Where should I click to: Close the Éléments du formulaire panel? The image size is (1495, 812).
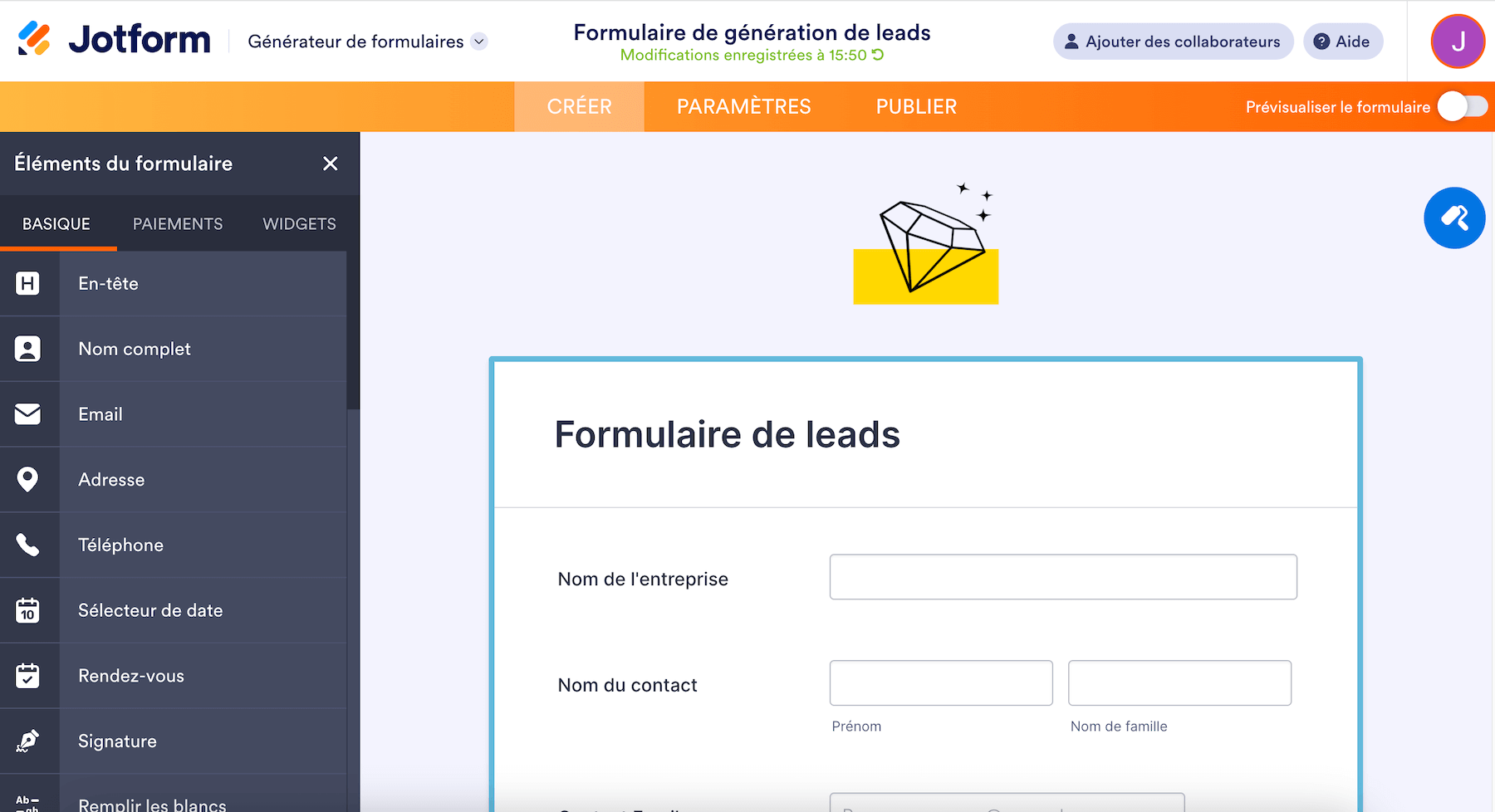coord(331,164)
